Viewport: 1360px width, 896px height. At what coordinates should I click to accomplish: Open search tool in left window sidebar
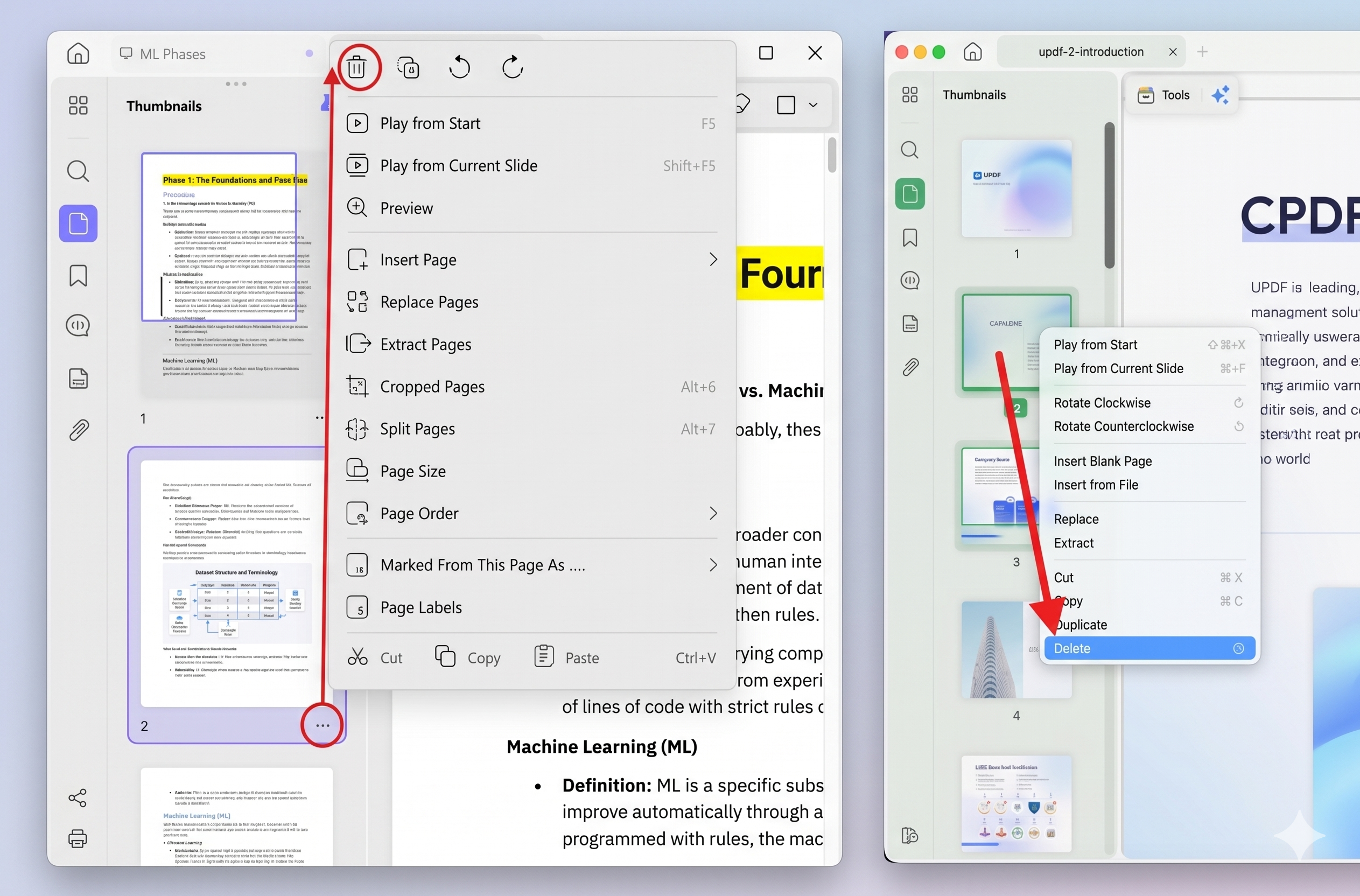[x=78, y=171]
